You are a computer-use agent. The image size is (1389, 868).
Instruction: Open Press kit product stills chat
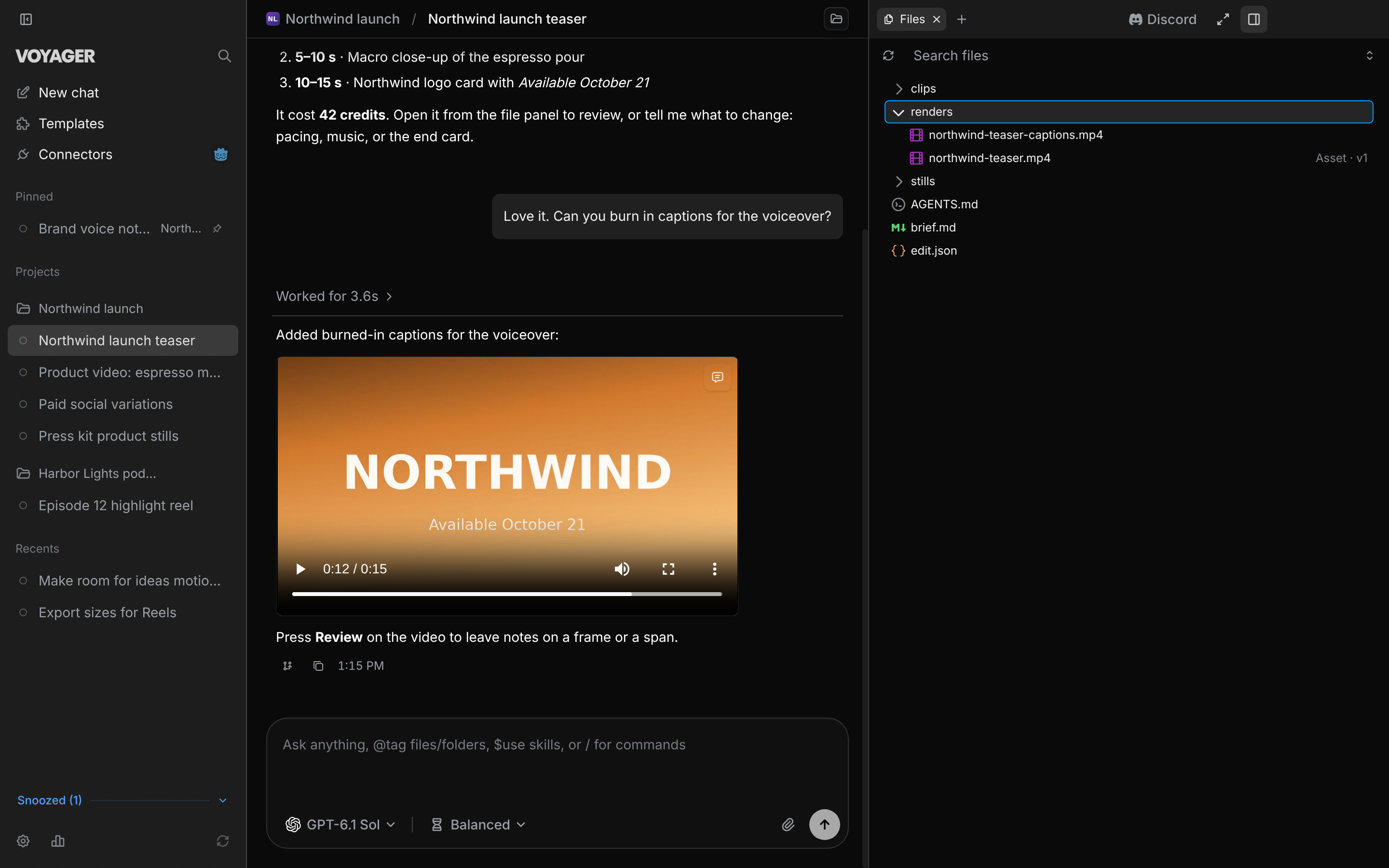[x=123, y=436]
